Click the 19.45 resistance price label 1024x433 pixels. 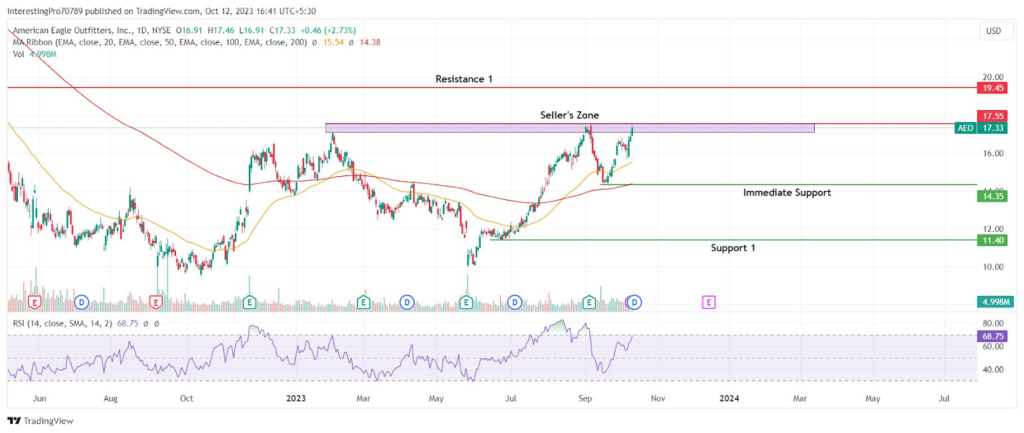(x=993, y=87)
